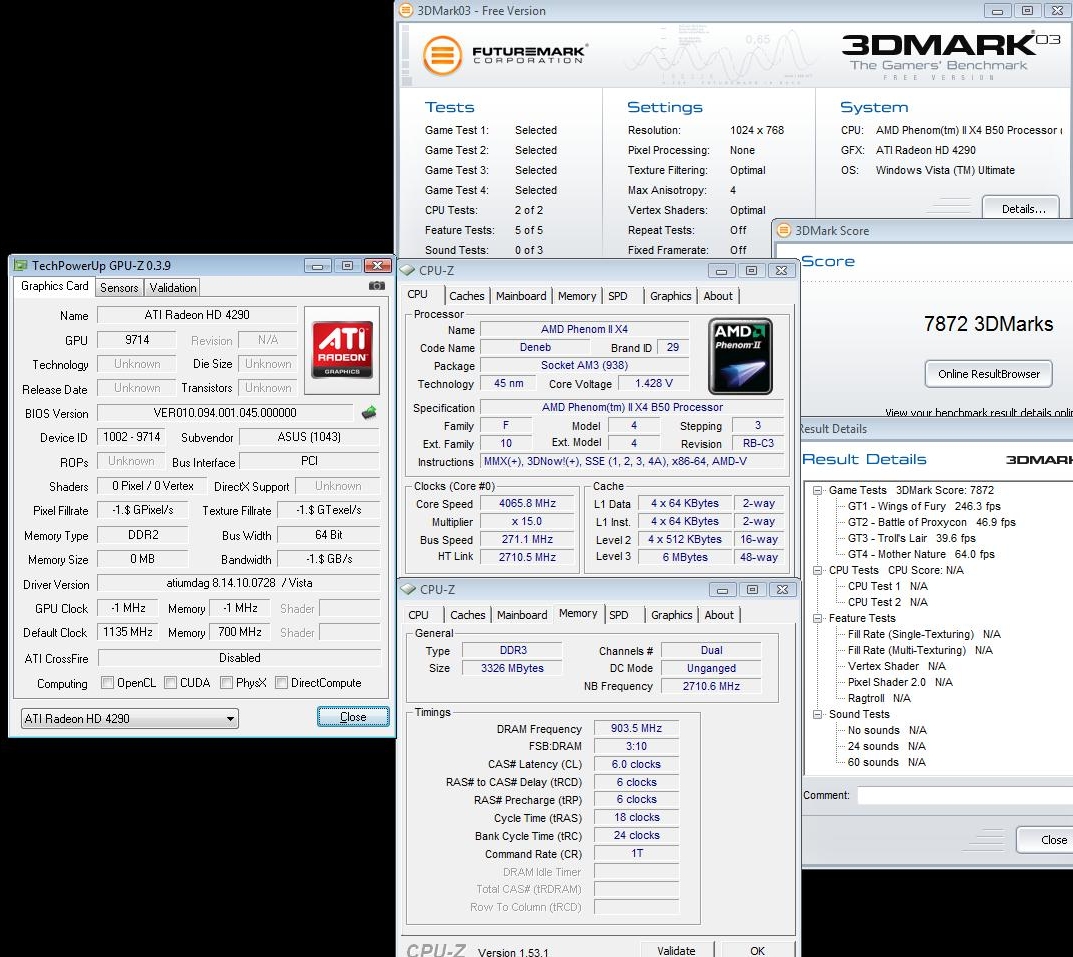
Task: Click the 3DMark Score window icon
Action: click(x=783, y=231)
